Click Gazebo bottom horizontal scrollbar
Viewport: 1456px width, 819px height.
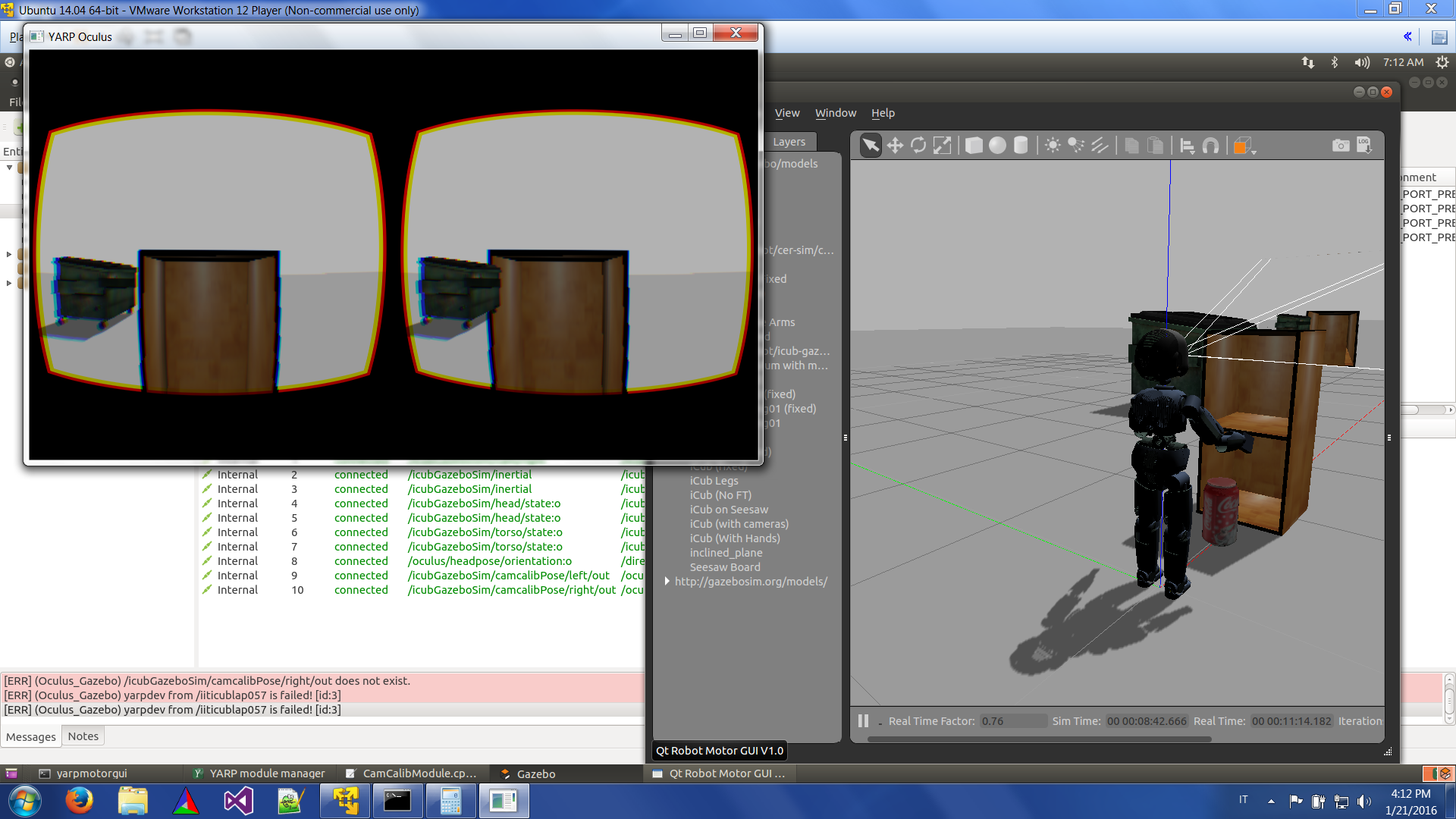tap(1039, 739)
